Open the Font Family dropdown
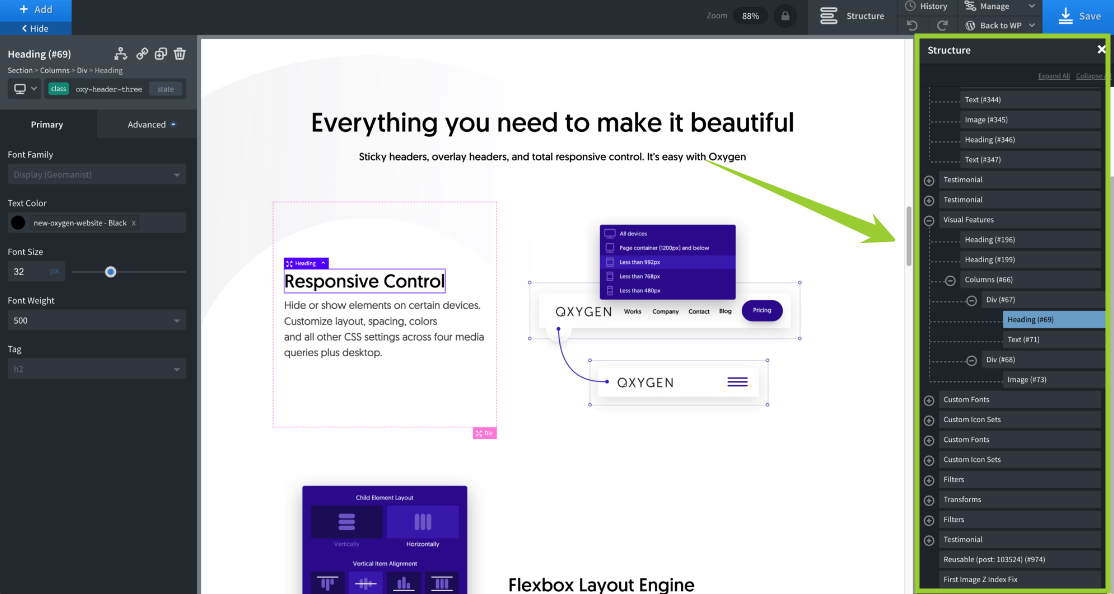This screenshot has height=594, width=1114. coord(97,174)
